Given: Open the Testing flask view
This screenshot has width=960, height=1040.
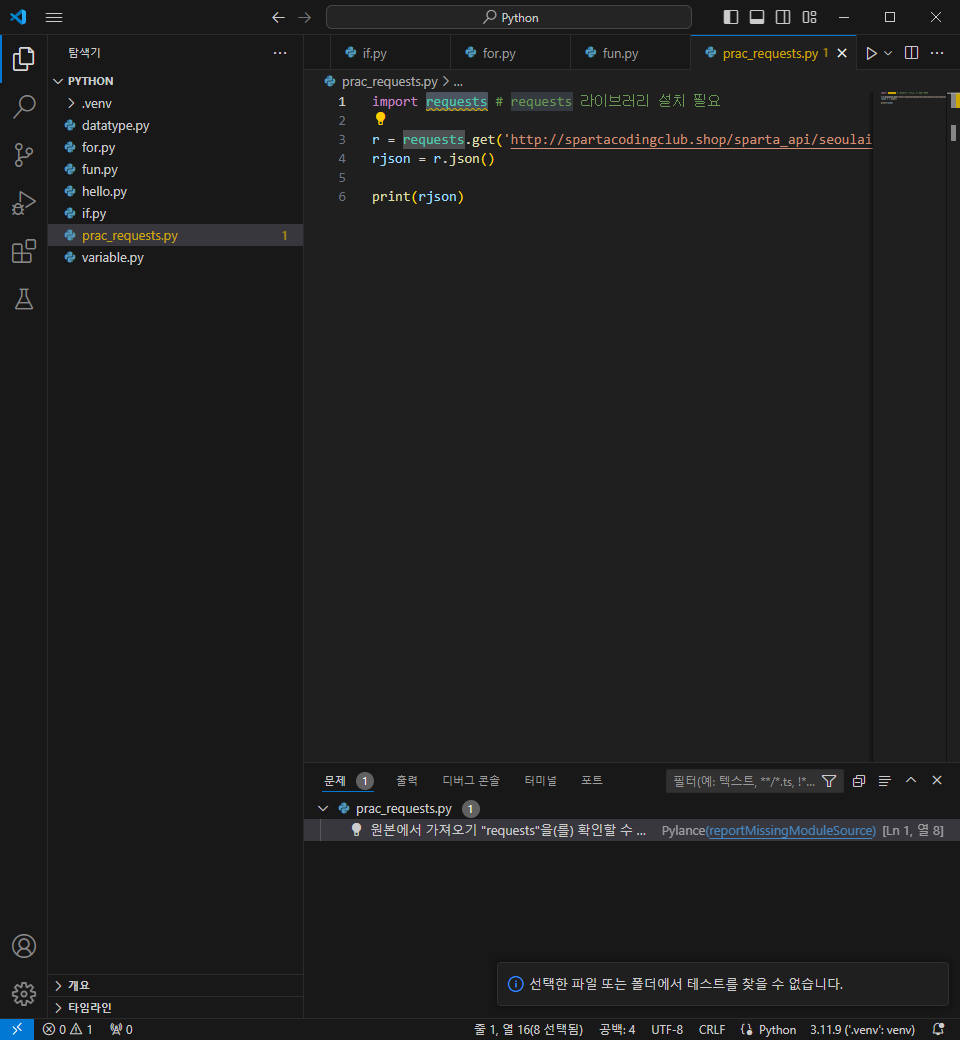Looking at the screenshot, I should (24, 299).
